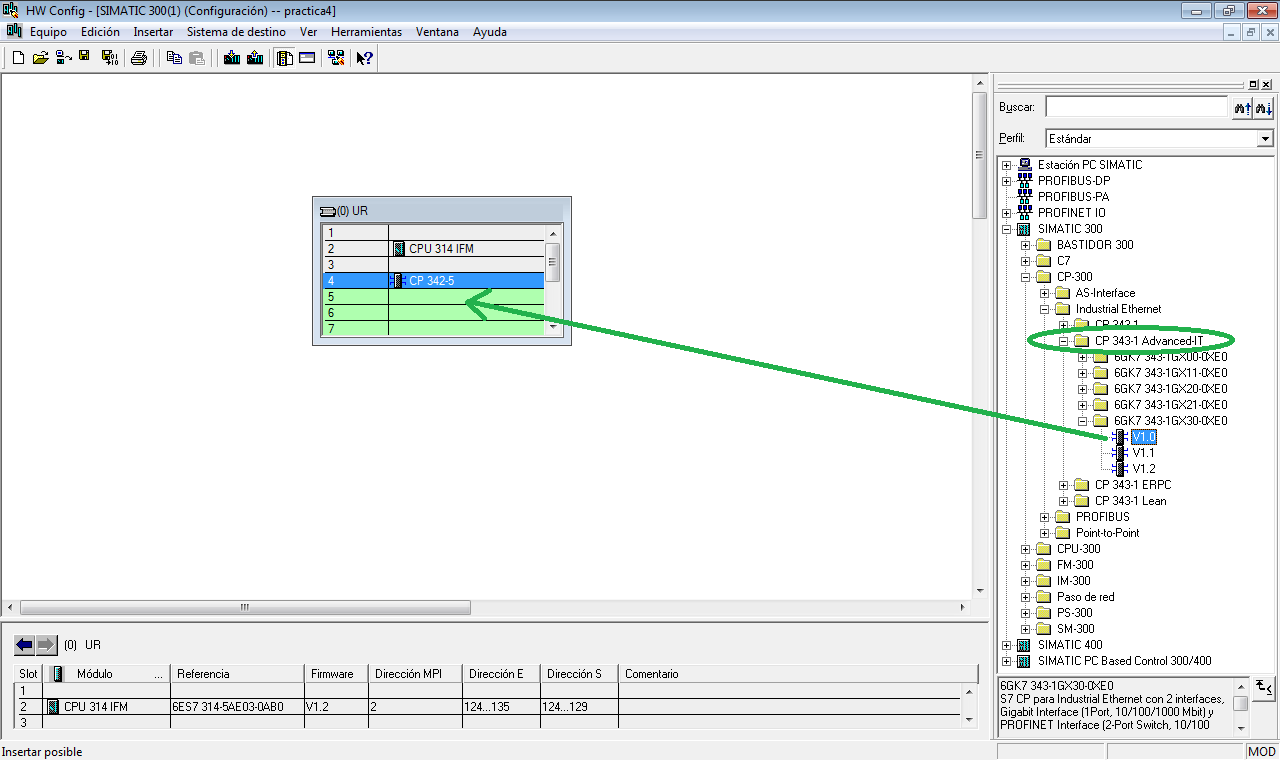Click the Save and compile icon
The height and width of the screenshot is (760, 1280).
[x=109, y=58]
